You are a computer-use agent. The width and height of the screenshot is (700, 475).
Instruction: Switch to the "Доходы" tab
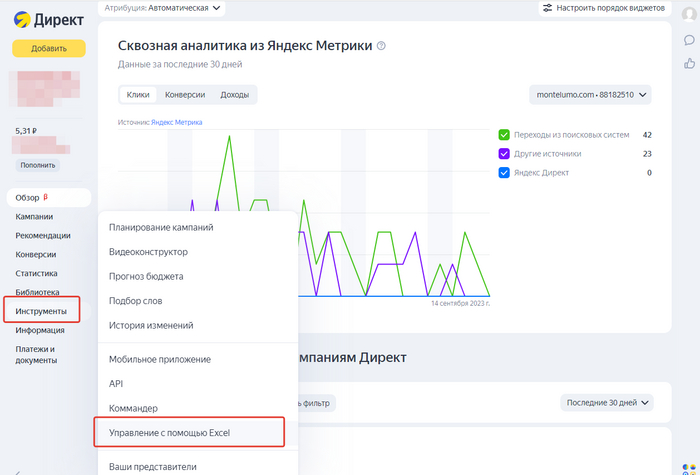click(234, 95)
